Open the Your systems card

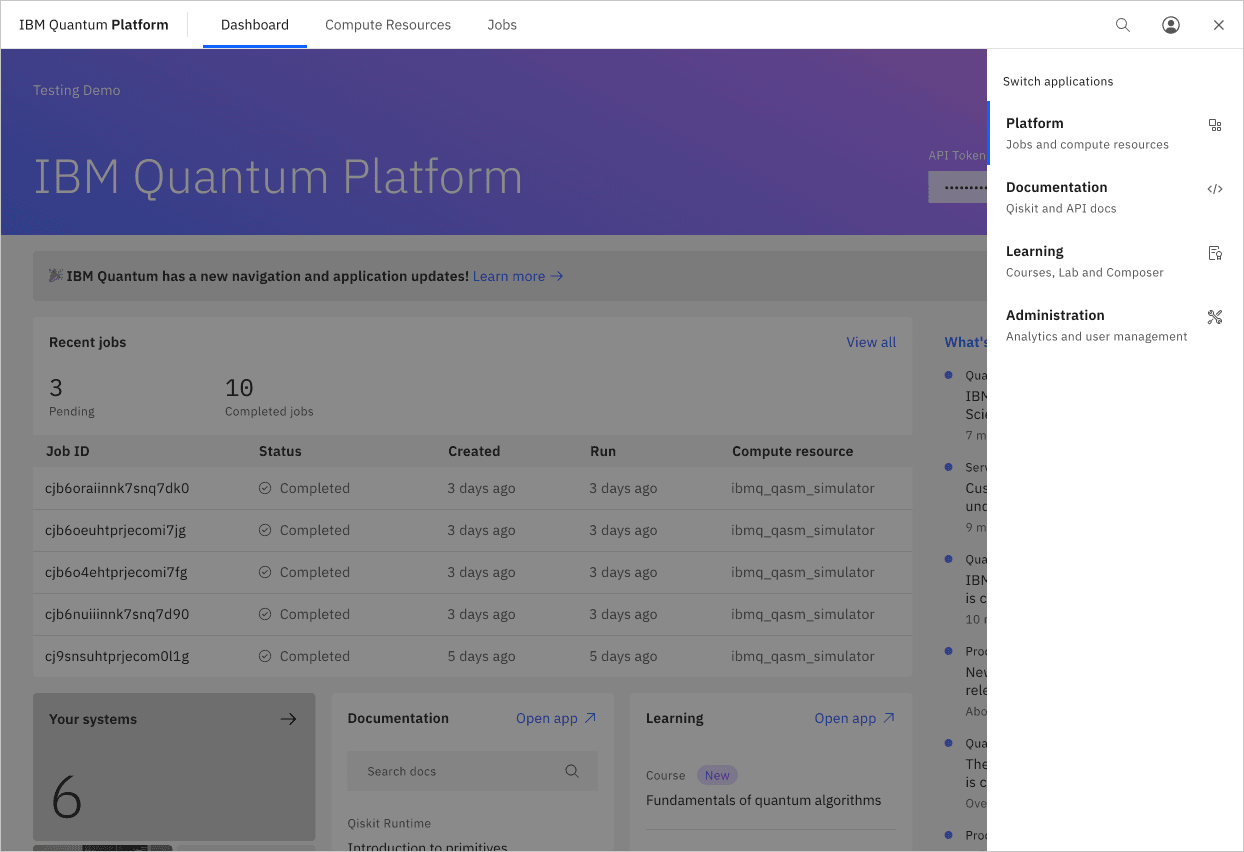click(x=174, y=767)
